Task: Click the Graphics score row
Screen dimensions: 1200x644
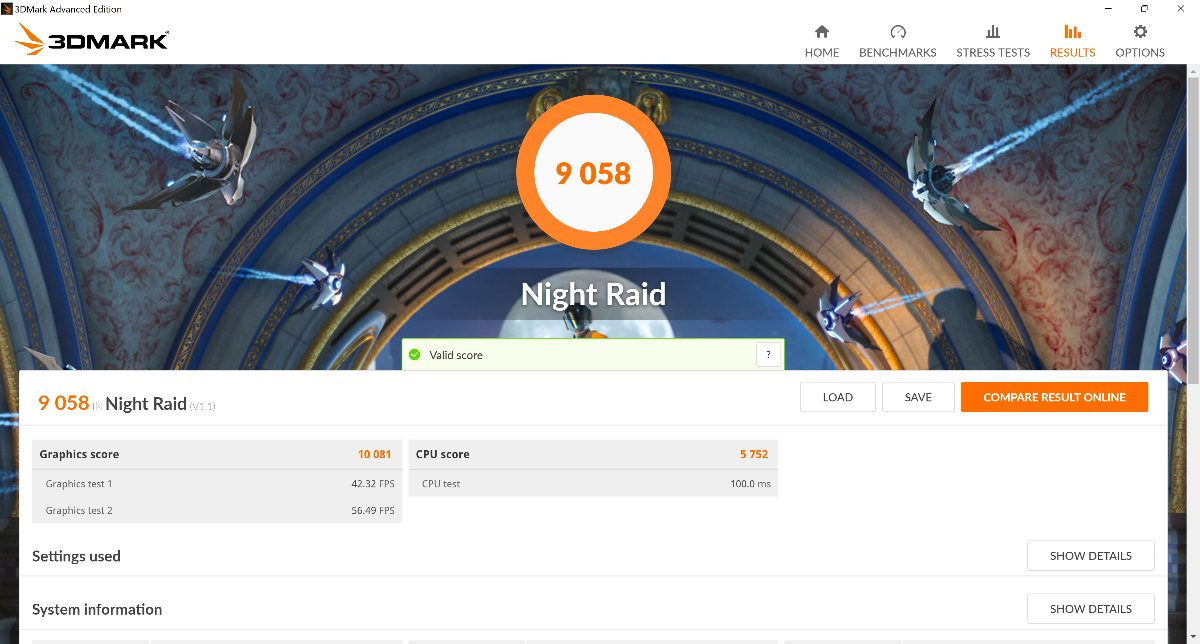Action: click(216, 454)
